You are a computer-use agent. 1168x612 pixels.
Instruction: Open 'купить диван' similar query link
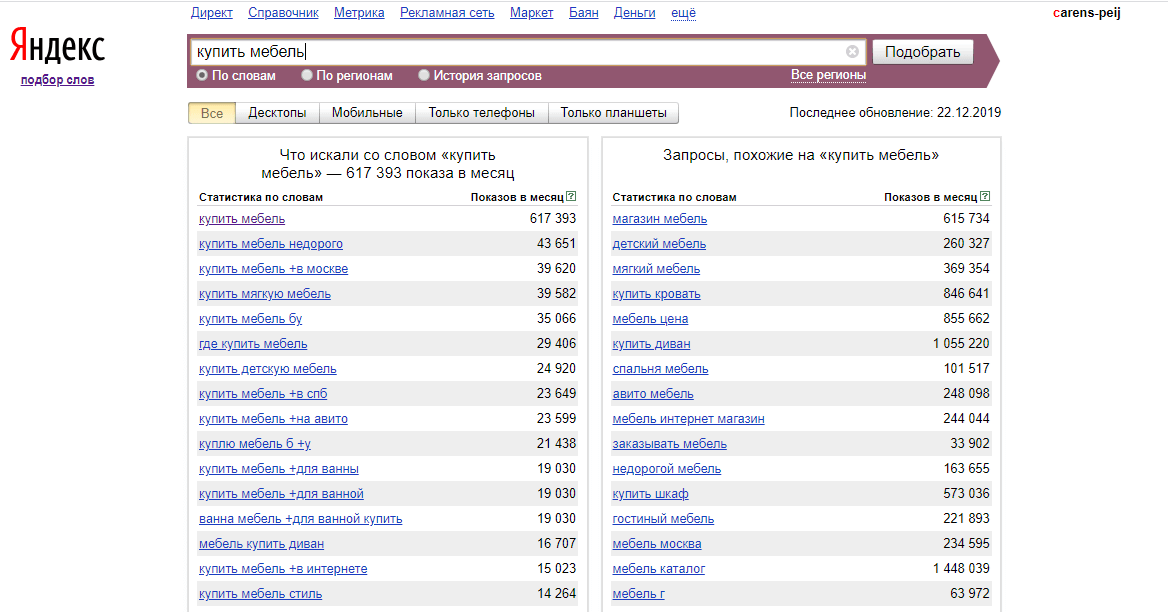(x=651, y=344)
